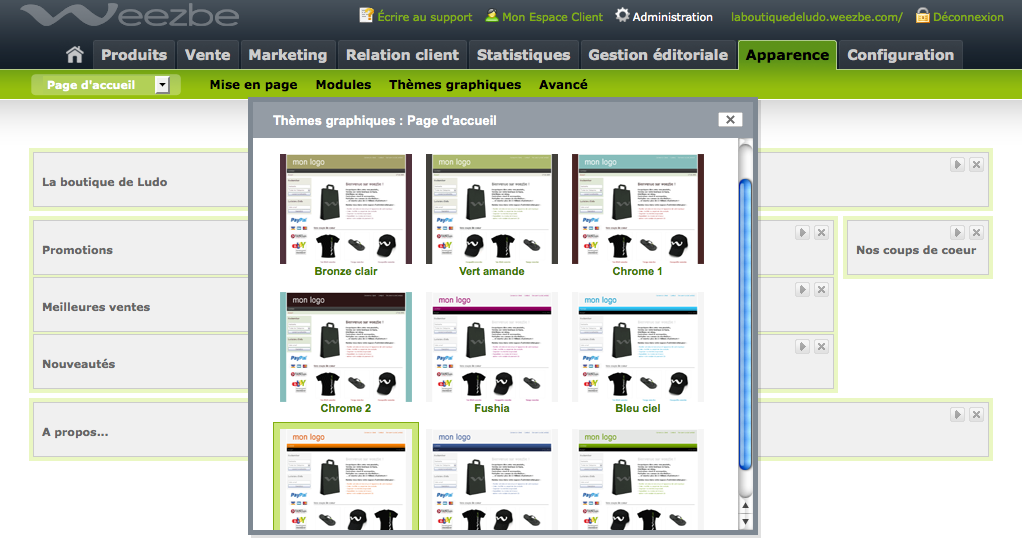Click the Déconnexion padlock icon
1022x559 pixels.
pos(922,16)
